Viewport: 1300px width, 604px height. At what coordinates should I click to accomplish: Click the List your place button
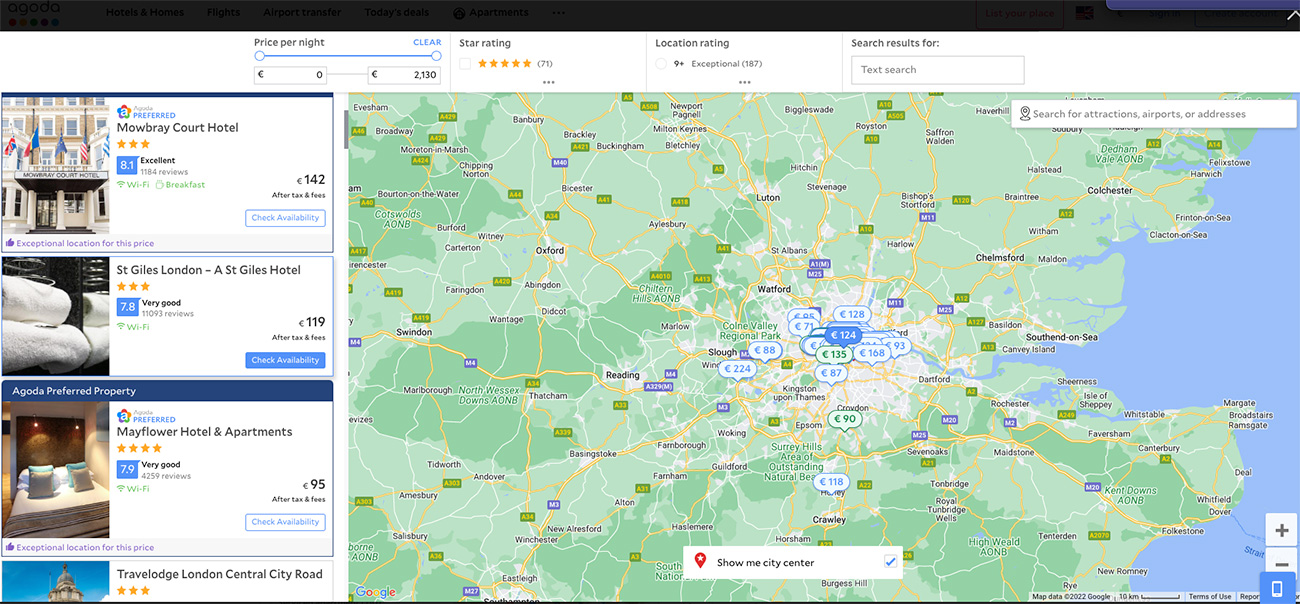[x=1019, y=13]
